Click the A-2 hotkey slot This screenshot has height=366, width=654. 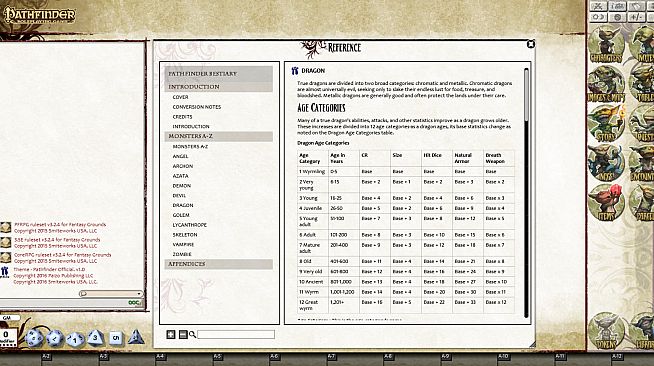46,357
